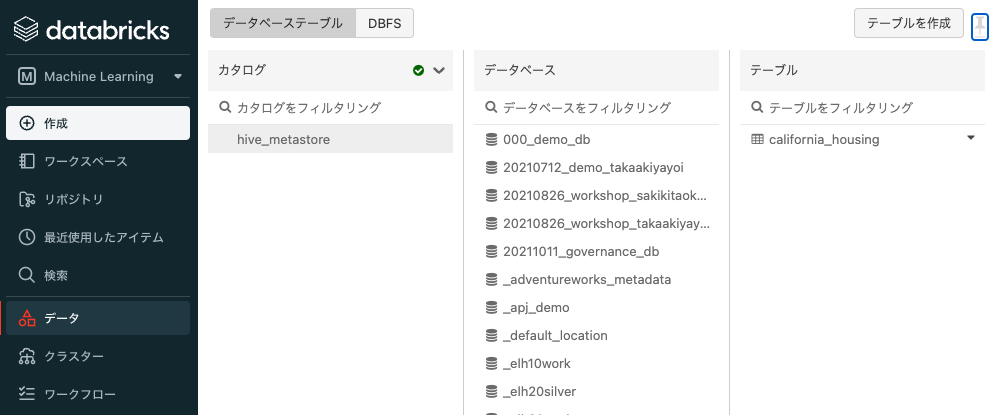Select the _apj_demo database name

point(536,308)
